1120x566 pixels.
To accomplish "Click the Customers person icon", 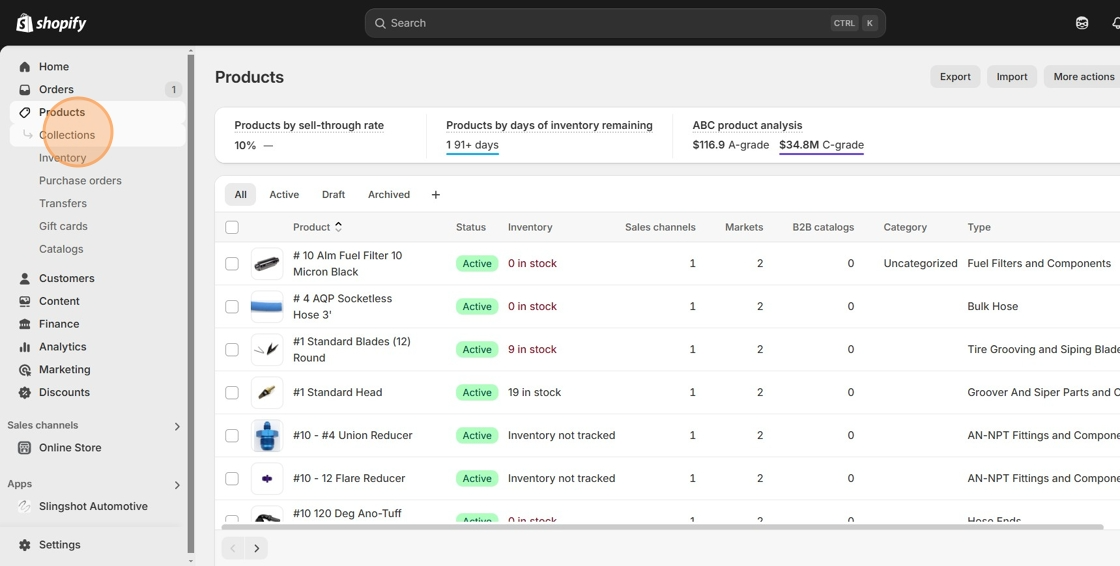I will tap(25, 279).
